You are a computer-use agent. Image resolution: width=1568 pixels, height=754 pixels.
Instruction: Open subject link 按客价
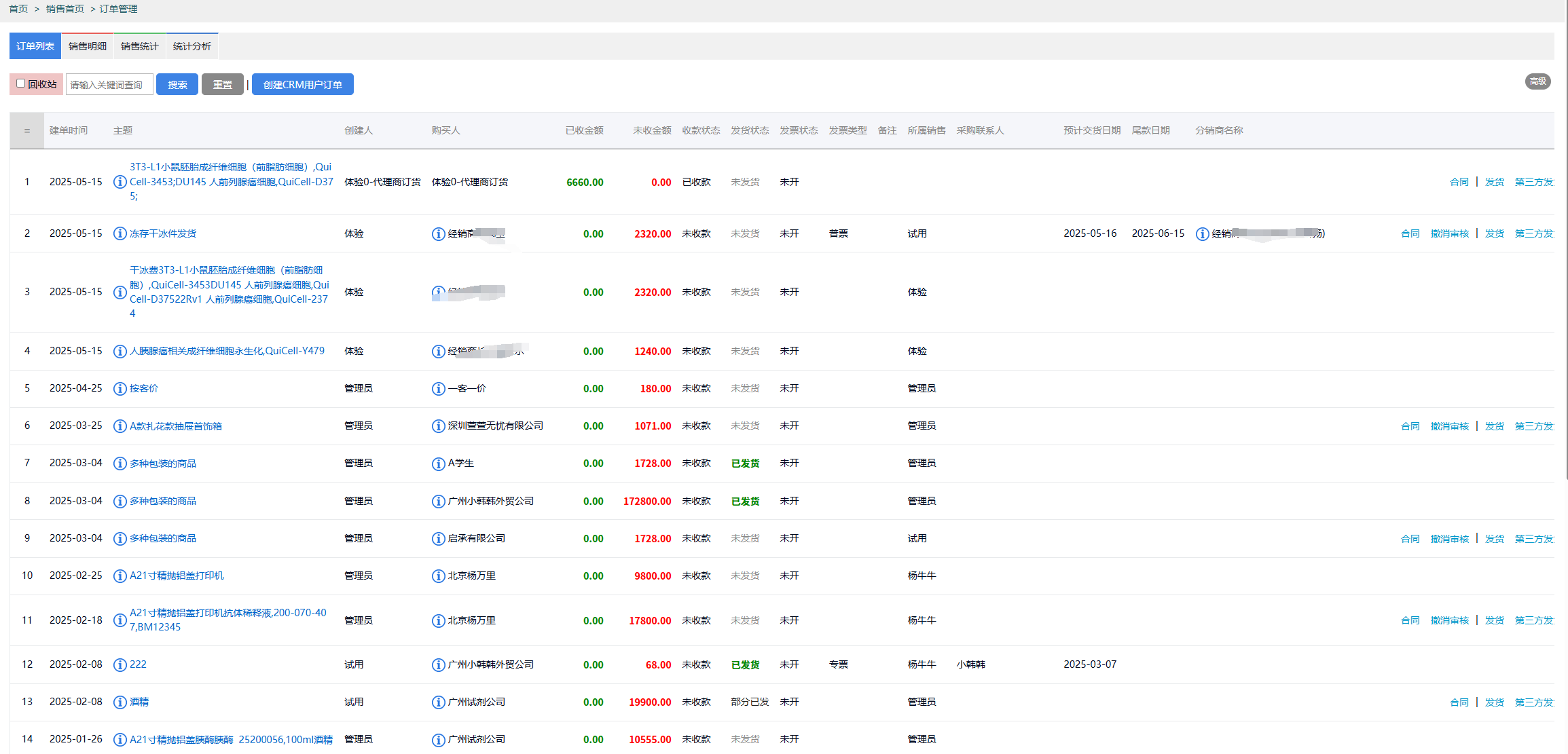coord(144,388)
